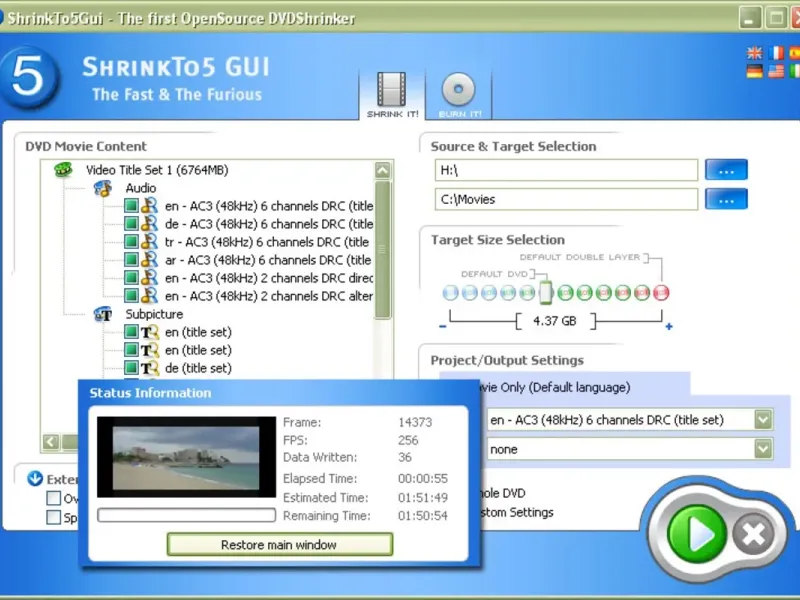Screen dimensions: 800x600
Task: Click the de audio track preview icon
Action: pyautogui.click(x=149, y=223)
